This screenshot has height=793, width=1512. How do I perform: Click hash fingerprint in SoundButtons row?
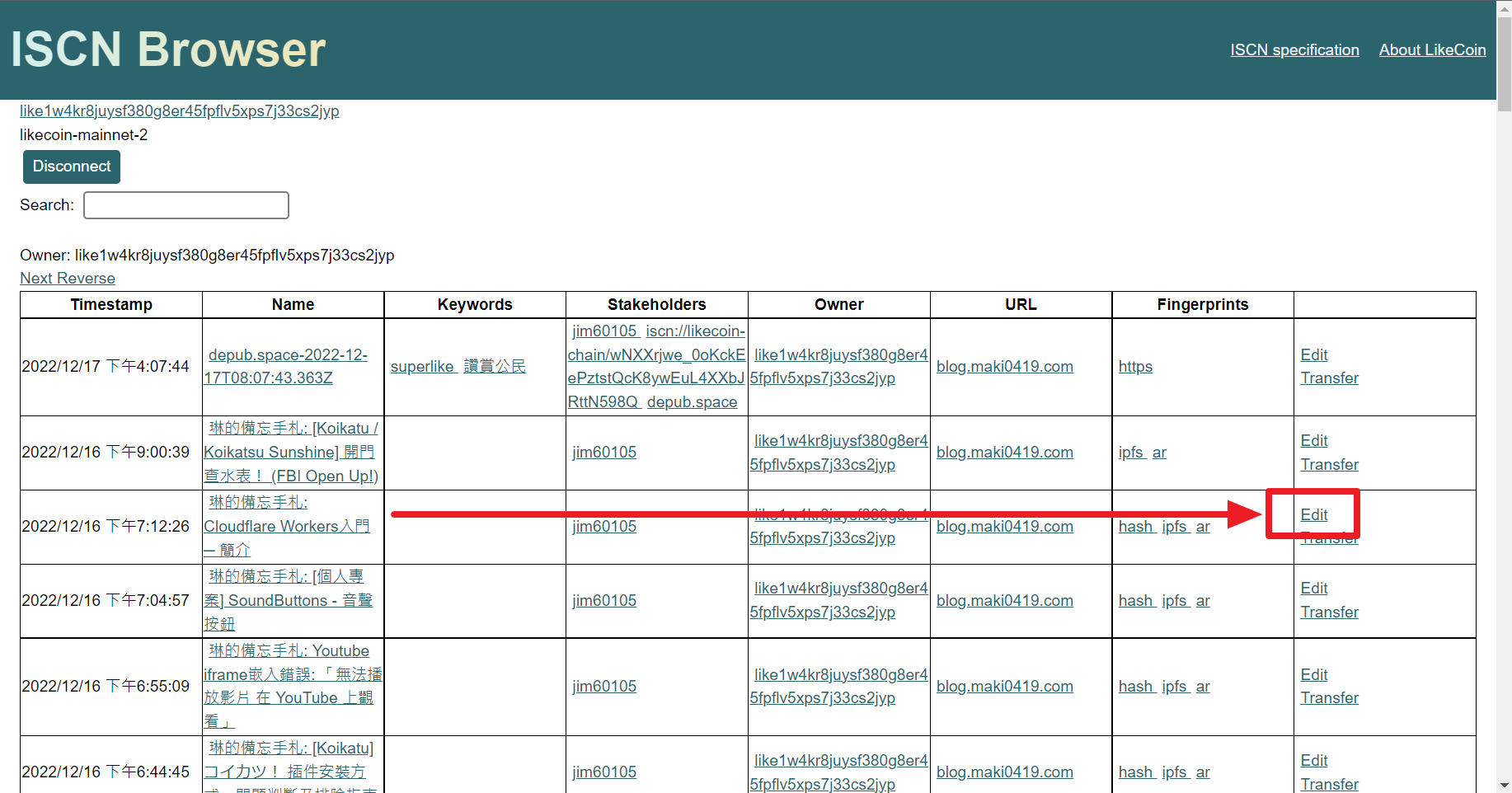1135,601
